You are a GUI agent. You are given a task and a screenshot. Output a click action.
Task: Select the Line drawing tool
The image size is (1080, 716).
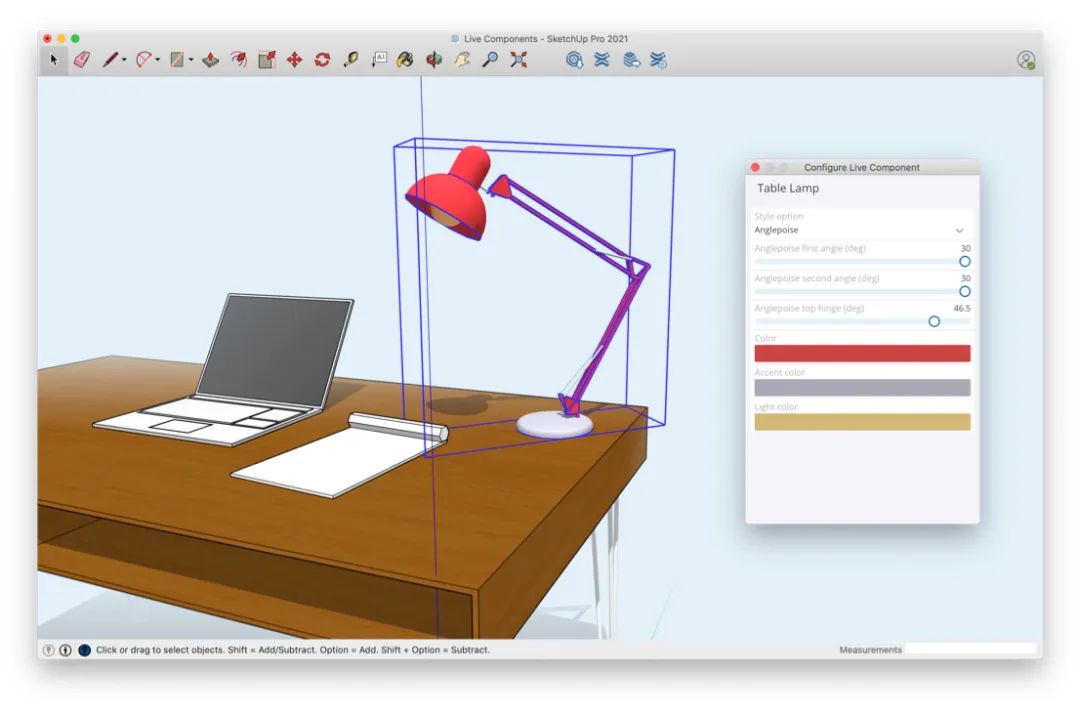pyautogui.click(x=109, y=59)
